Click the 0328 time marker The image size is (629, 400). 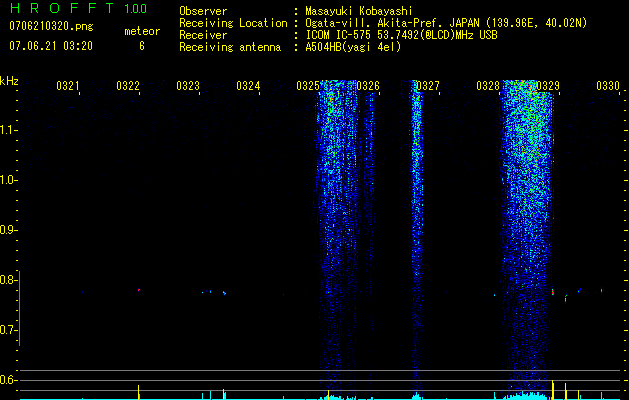[x=488, y=86]
